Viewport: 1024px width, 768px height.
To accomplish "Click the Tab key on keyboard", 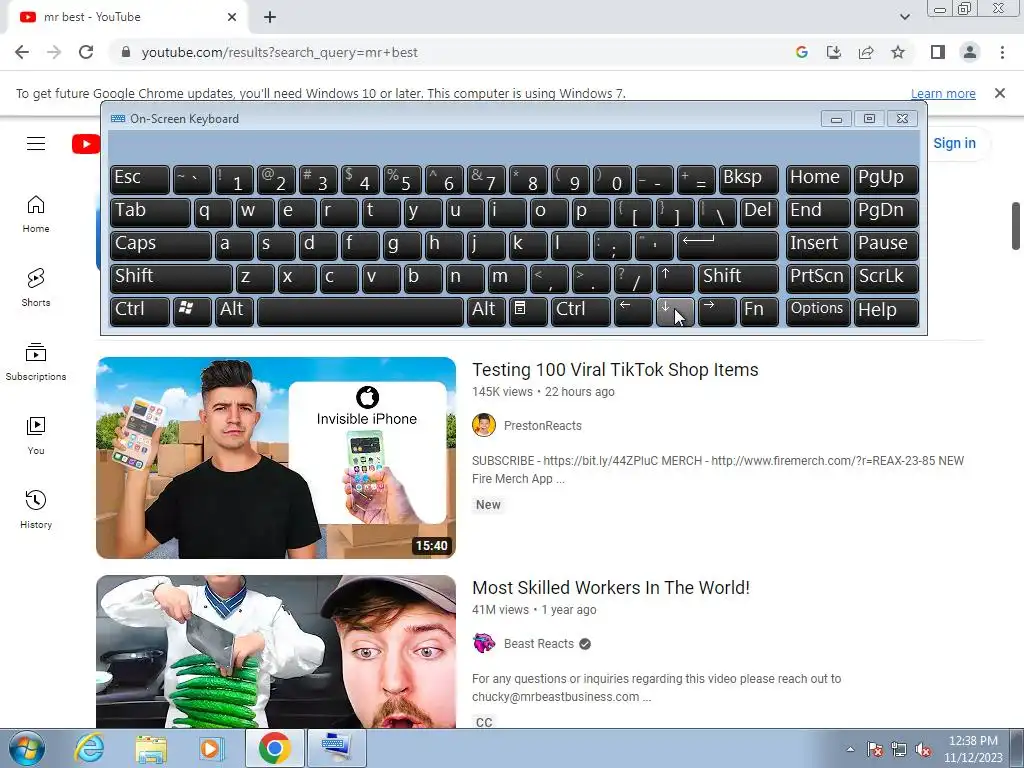I will [150, 212].
